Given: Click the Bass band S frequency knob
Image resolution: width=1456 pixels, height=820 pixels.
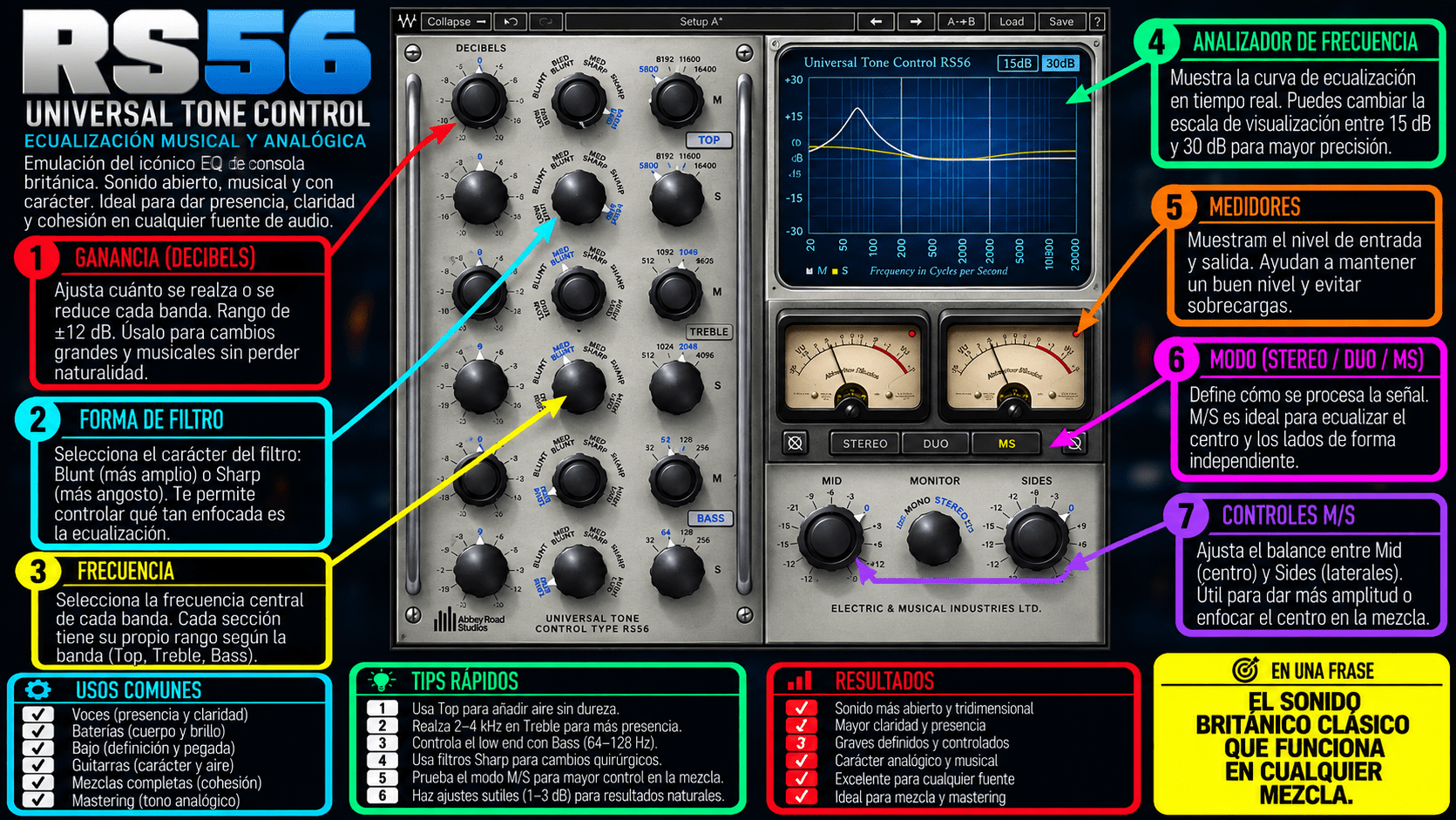Looking at the screenshot, I should 676,571.
